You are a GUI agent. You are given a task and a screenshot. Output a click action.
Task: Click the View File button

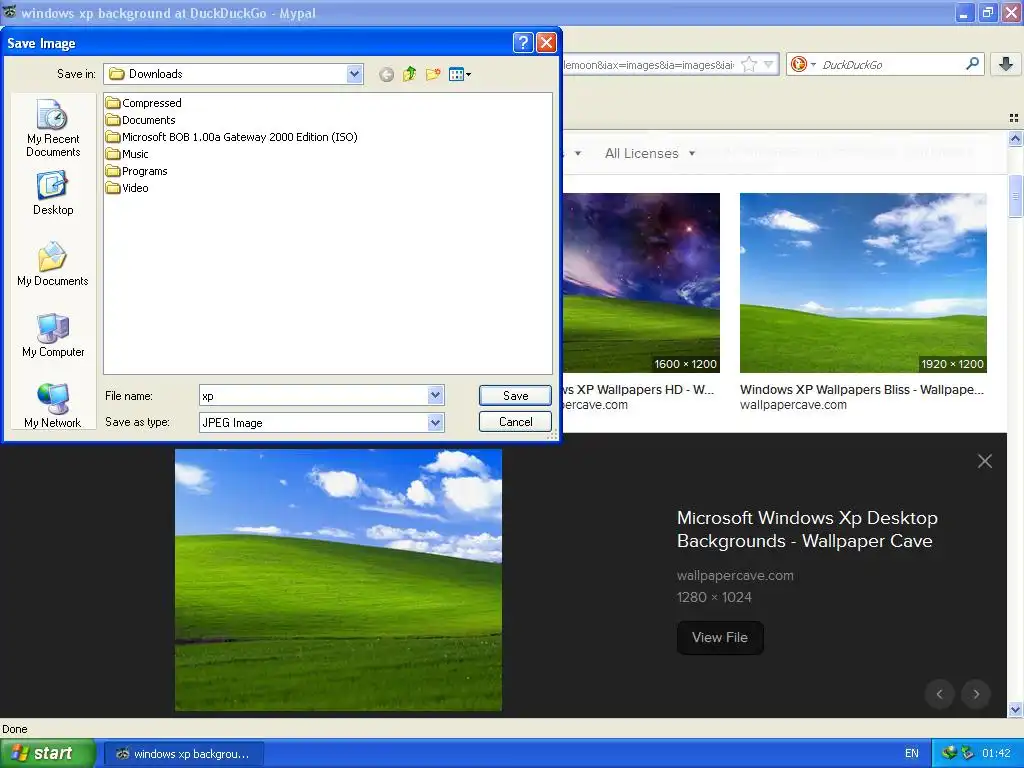(720, 637)
